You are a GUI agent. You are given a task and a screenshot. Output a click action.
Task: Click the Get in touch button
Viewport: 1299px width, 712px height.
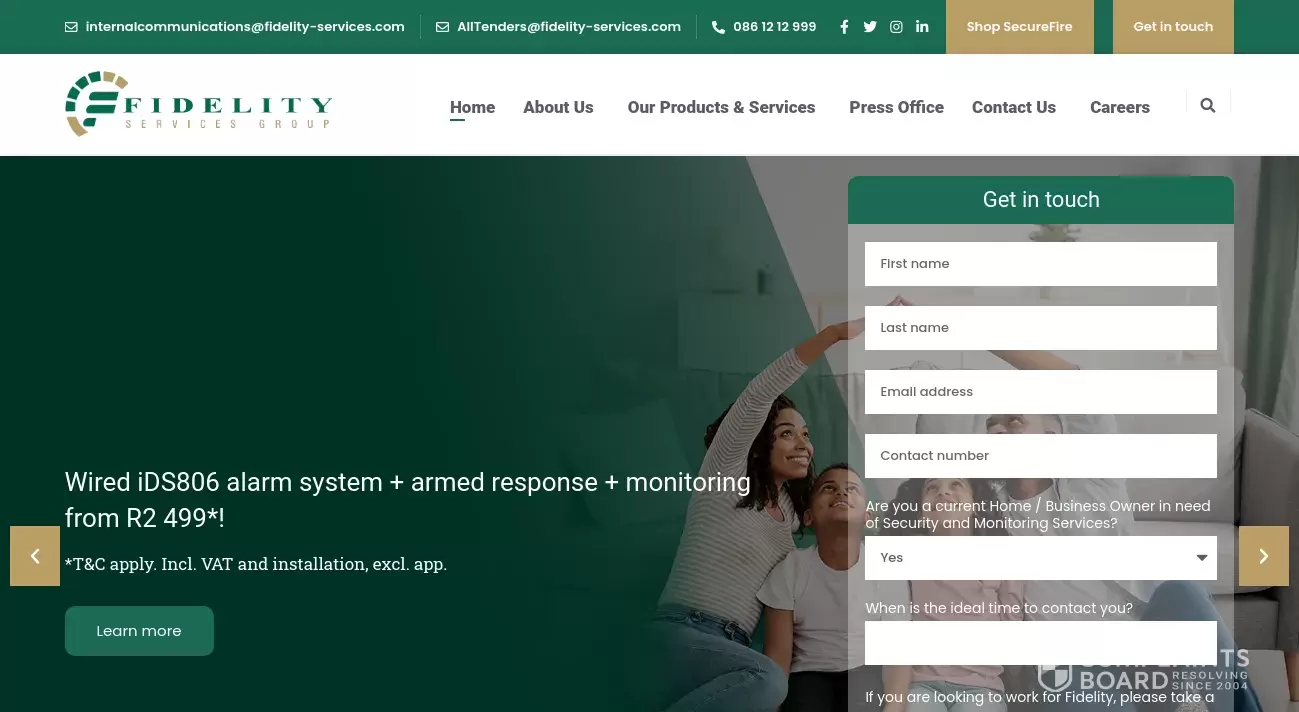tap(1173, 27)
